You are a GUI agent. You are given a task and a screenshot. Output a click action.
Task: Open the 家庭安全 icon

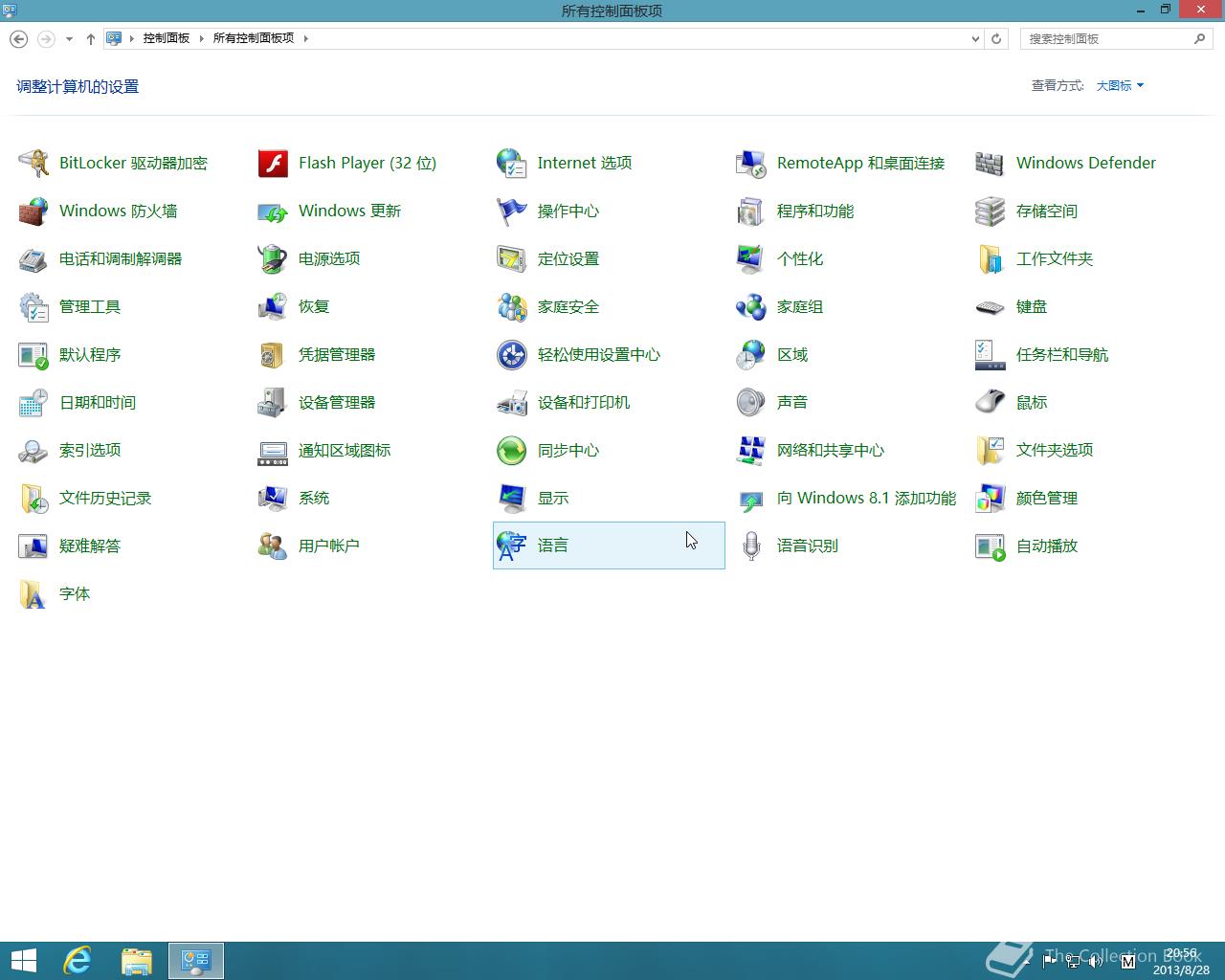[512, 306]
